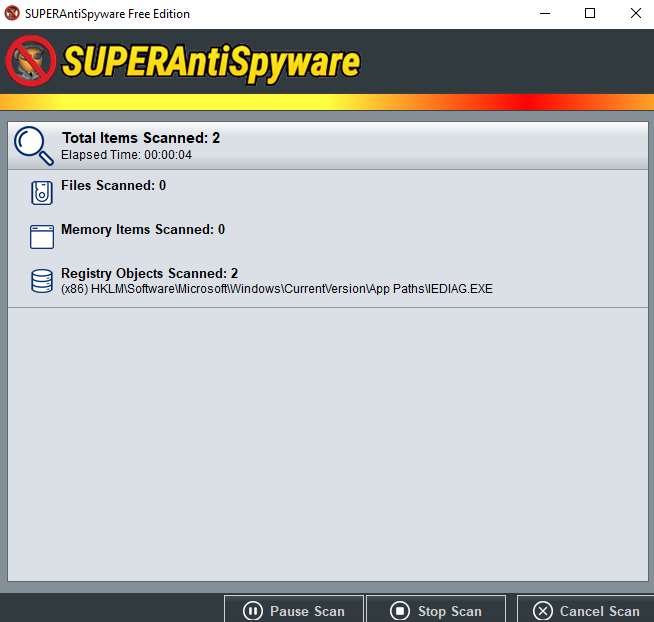Click the Stop Scan button
The height and width of the screenshot is (622, 654).
coord(436,610)
